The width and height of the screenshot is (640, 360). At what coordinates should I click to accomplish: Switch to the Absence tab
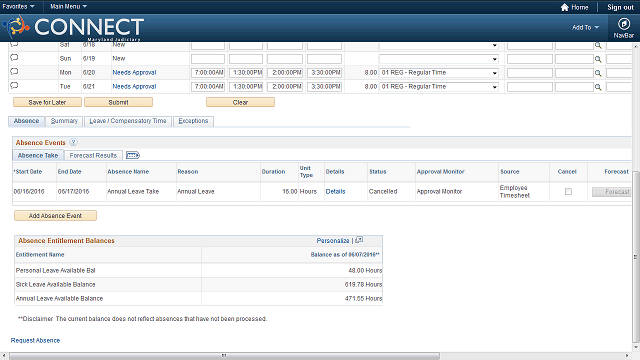pyautogui.click(x=26, y=121)
